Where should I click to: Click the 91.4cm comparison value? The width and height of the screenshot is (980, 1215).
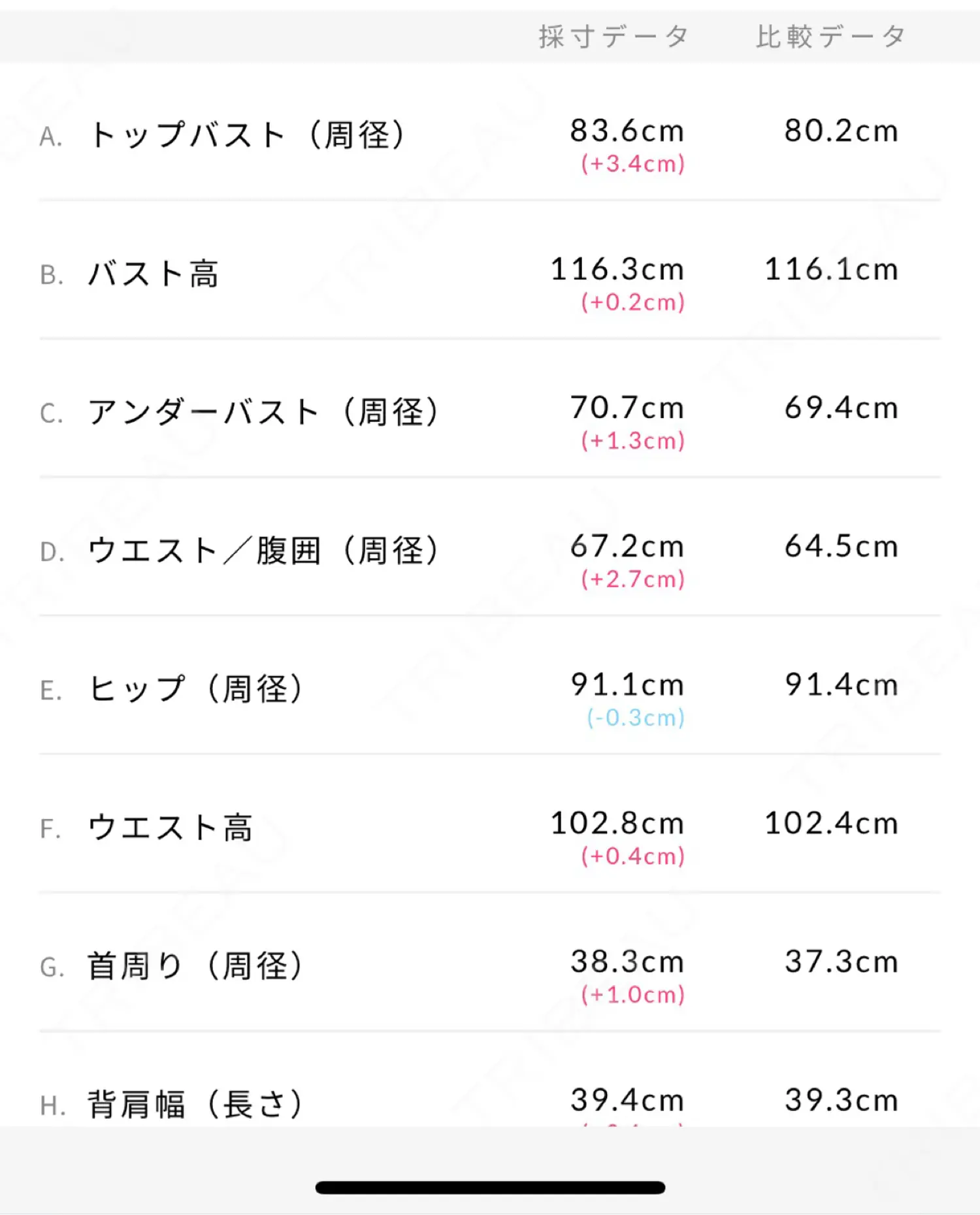tap(841, 685)
